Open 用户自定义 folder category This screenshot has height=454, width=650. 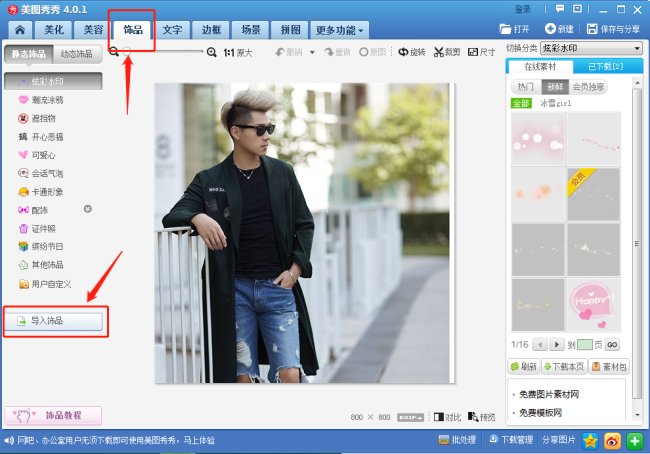[46, 284]
